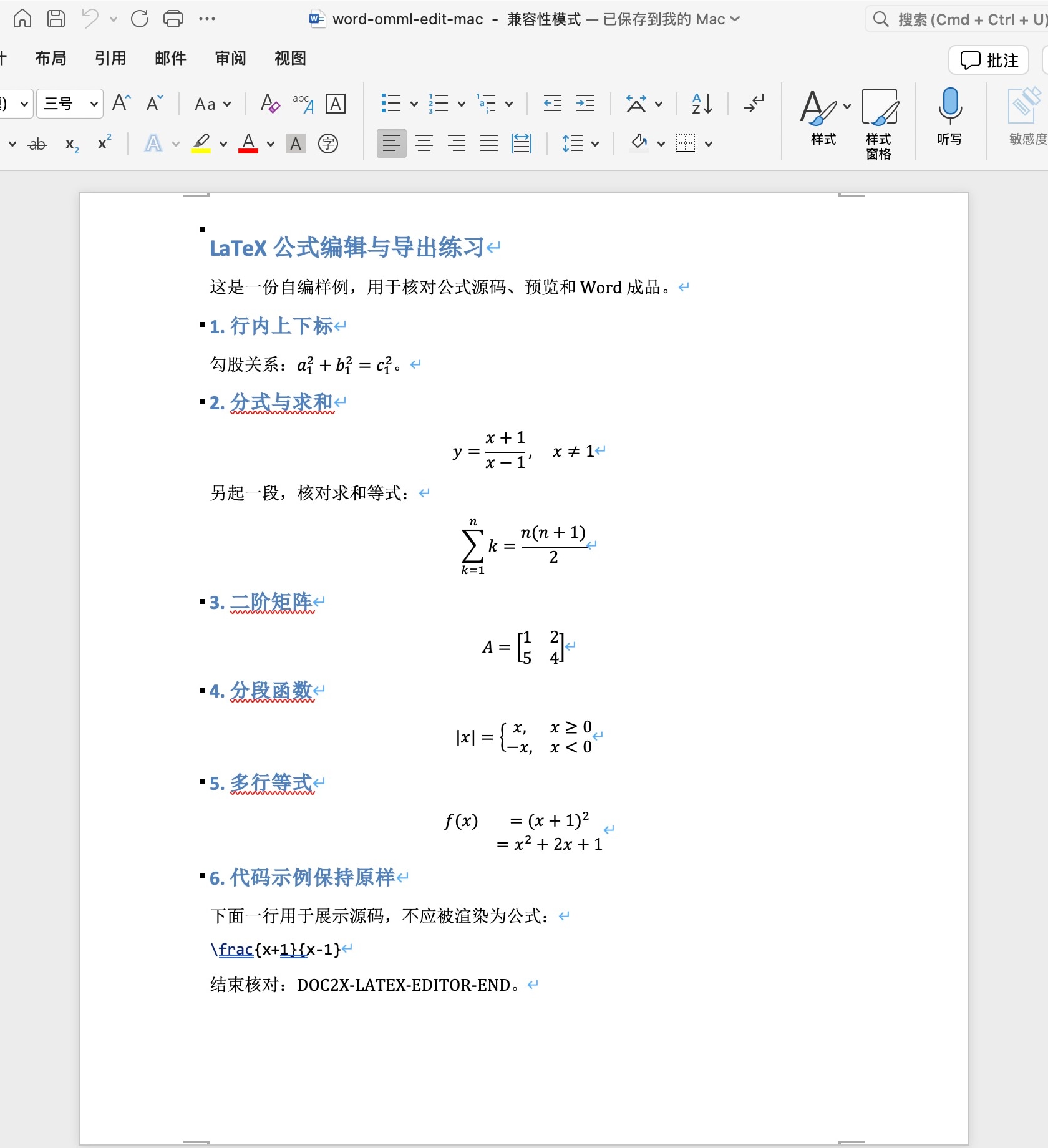Click the Redo arrow icon
Viewport: 1048px width, 1148px height.
140,19
